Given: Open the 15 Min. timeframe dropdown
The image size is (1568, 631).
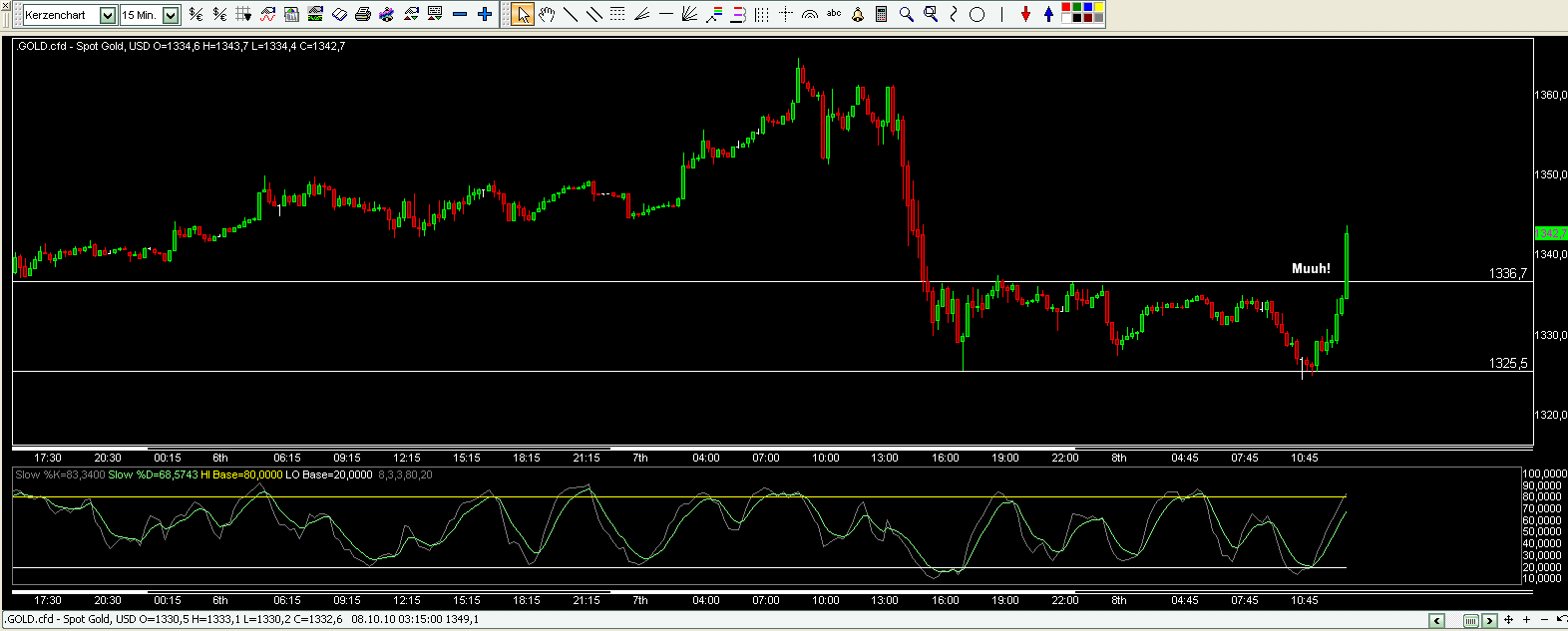Looking at the screenshot, I should pos(171,15).
